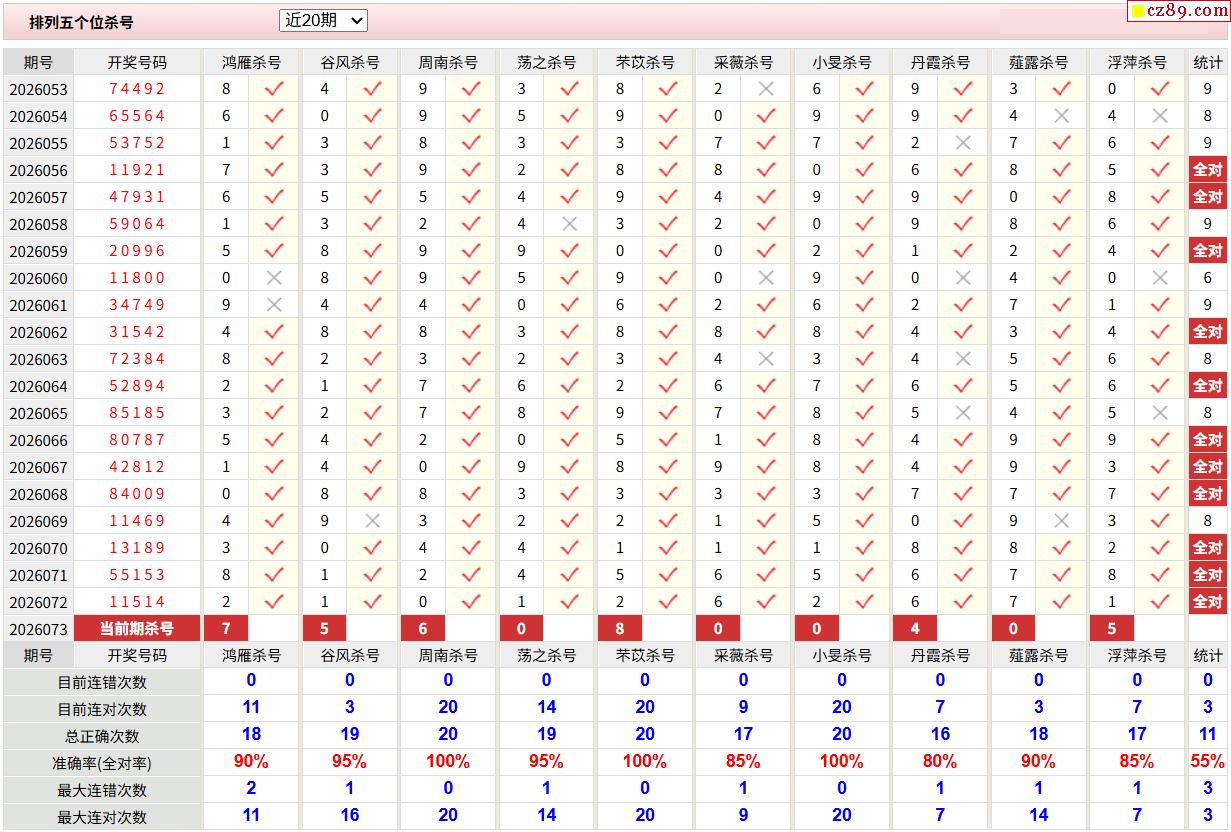Image resolution: width=1231 pixels, height=832 pixels.
Task: Click the red checkmark for 周南杀号 in row 2026053
Action: tap(470, 89)
